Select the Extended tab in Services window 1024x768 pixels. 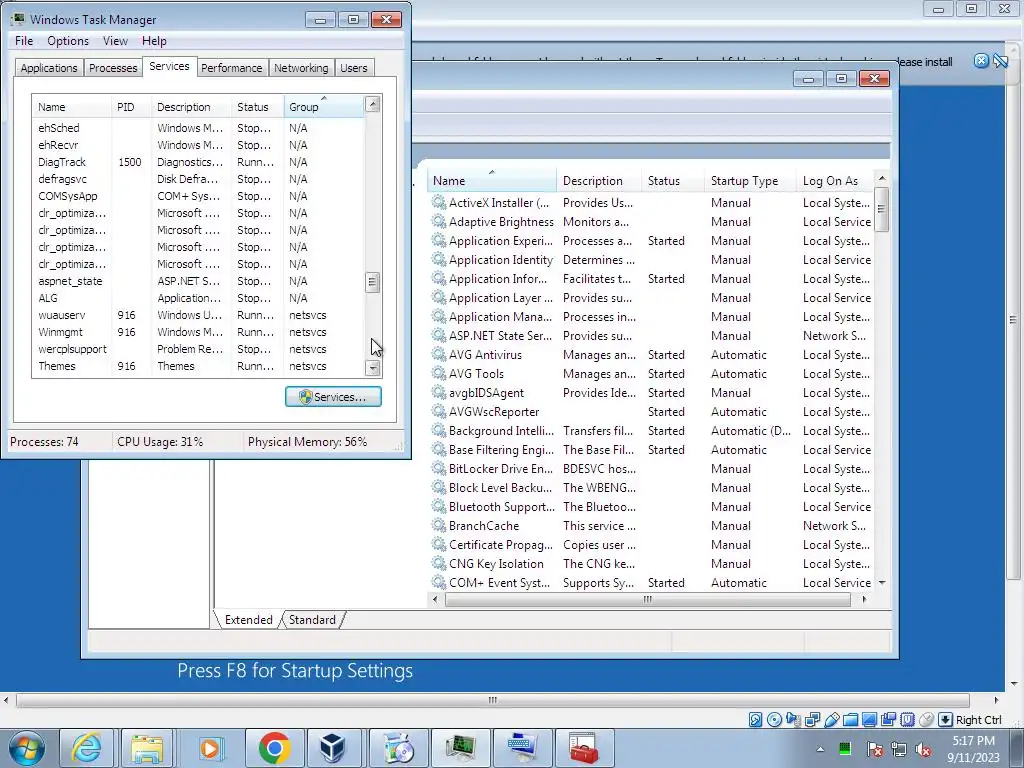(248, 620)
